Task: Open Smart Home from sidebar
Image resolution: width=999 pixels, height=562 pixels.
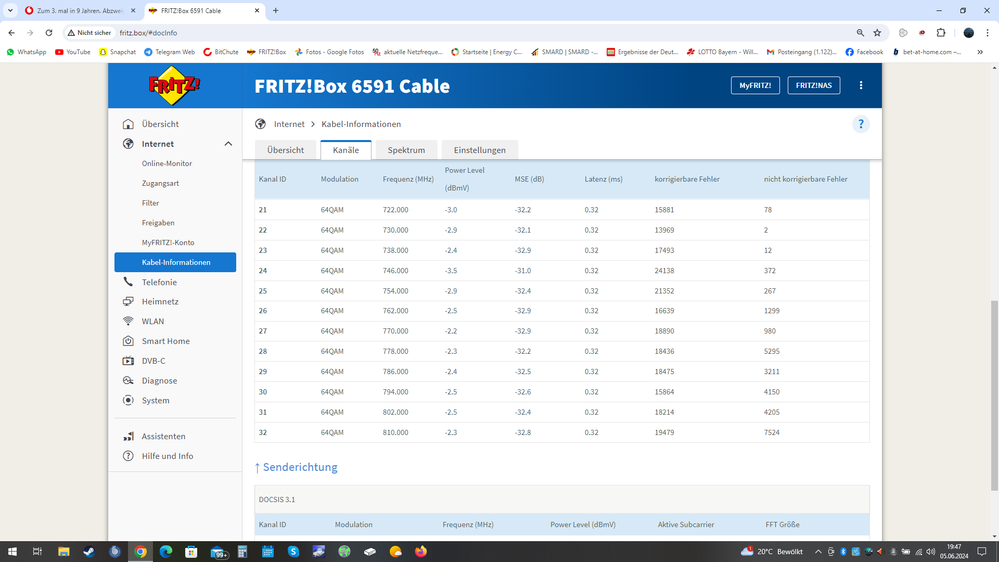Action: pos(165,341)
